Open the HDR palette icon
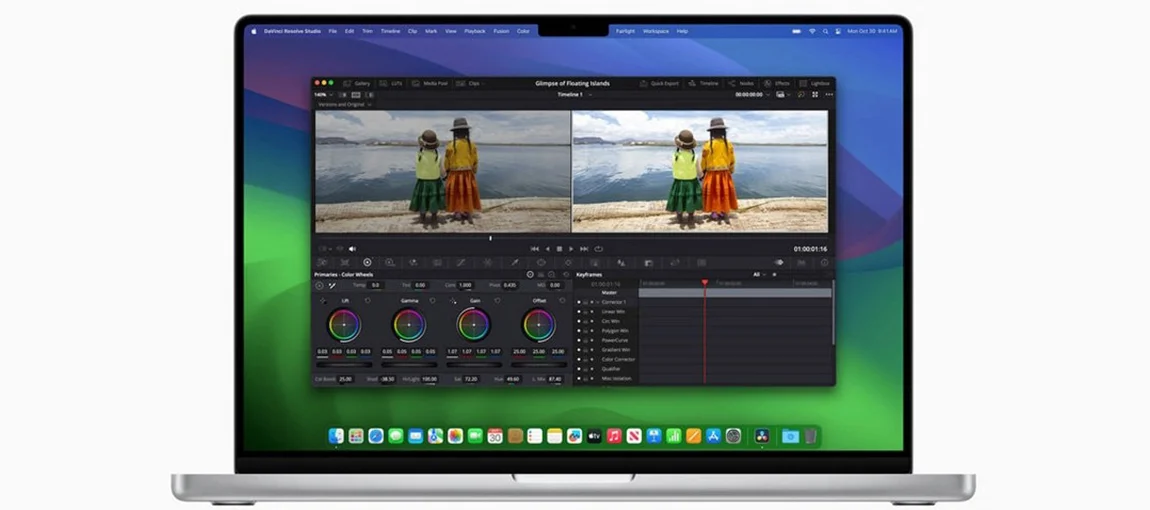 coord(389,262)
